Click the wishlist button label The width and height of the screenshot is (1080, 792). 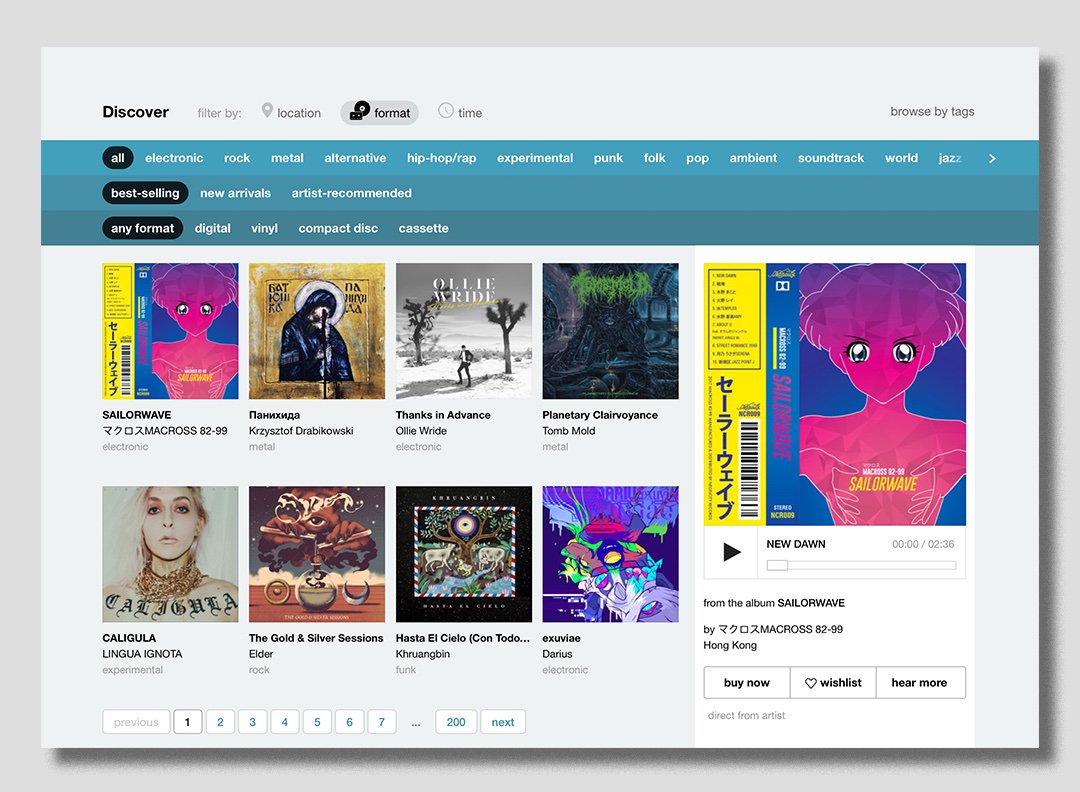(x=840, y=682)
